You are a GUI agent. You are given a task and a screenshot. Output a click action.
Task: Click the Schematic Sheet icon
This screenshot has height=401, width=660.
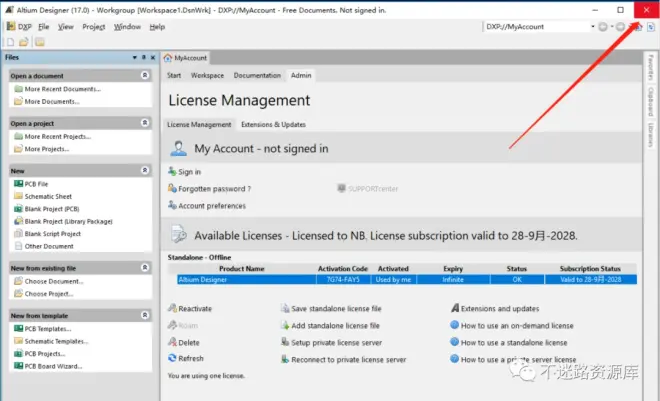[18, 196]
